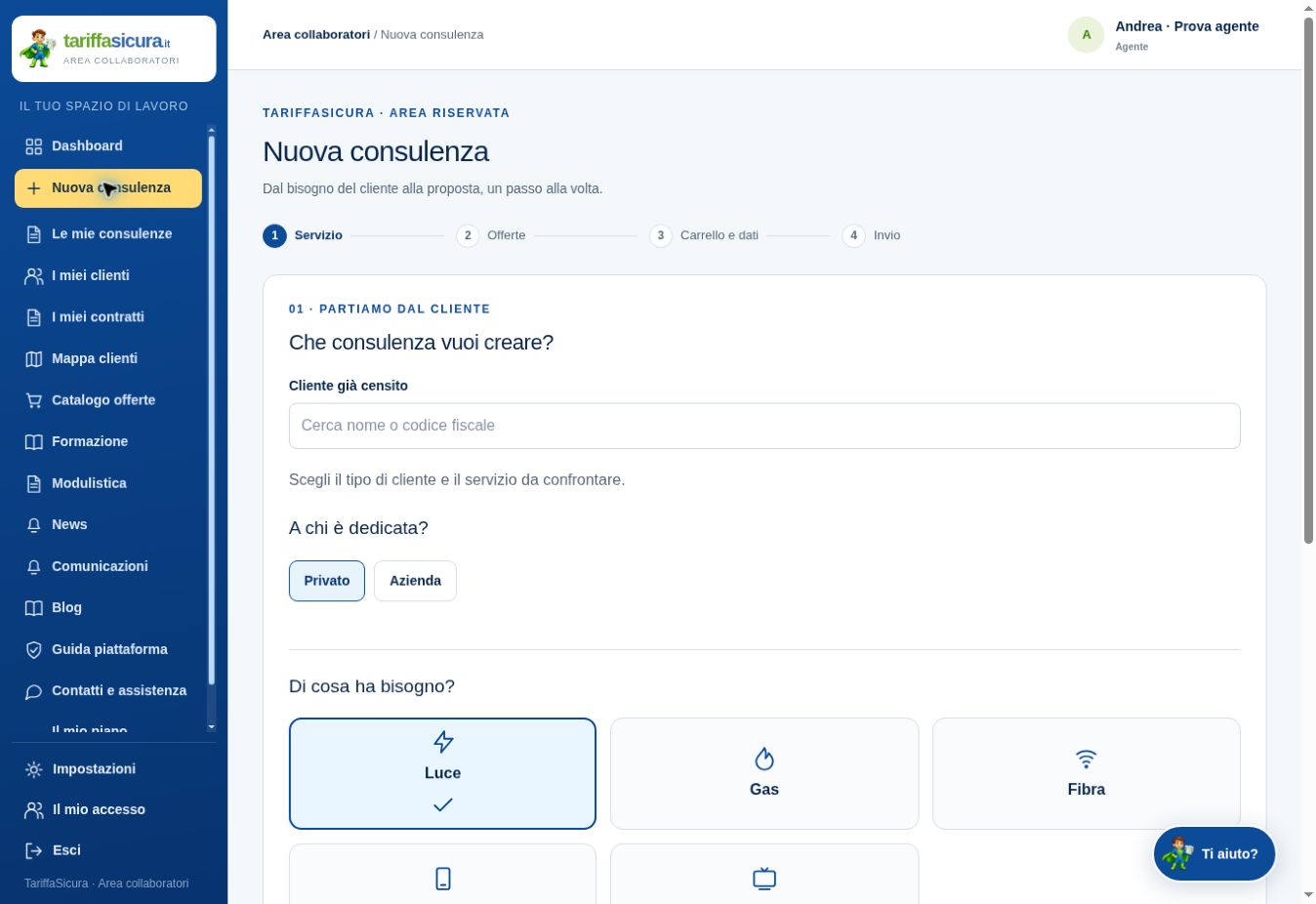
Task: Click the plus icon beside Nuova consulenza
Action: (34, 188)
